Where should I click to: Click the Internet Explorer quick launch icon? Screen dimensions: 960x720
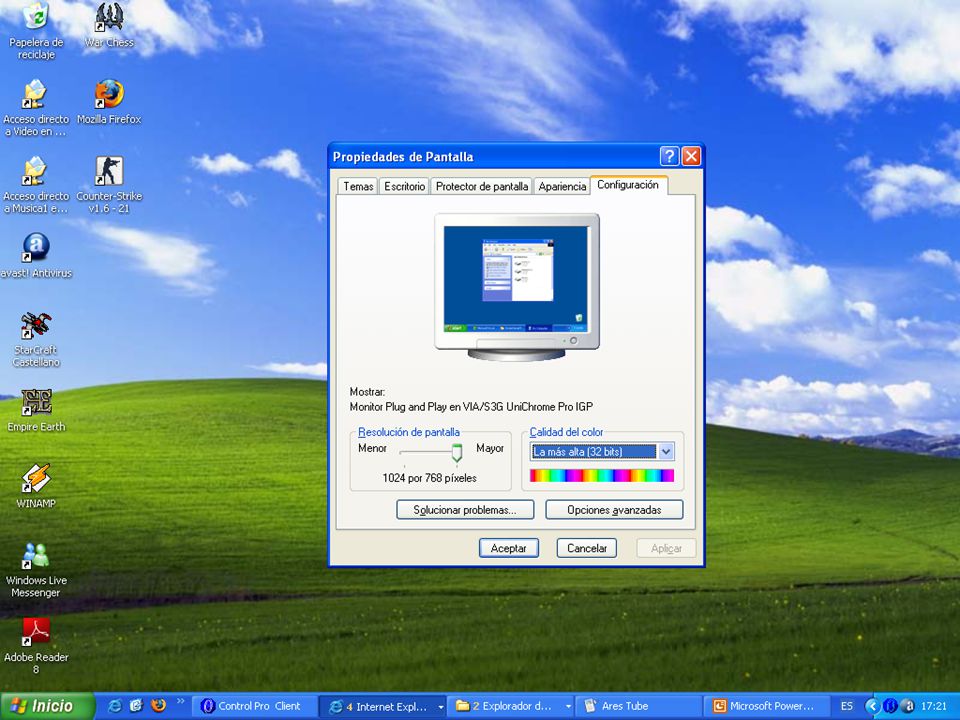tap(114, 706)
